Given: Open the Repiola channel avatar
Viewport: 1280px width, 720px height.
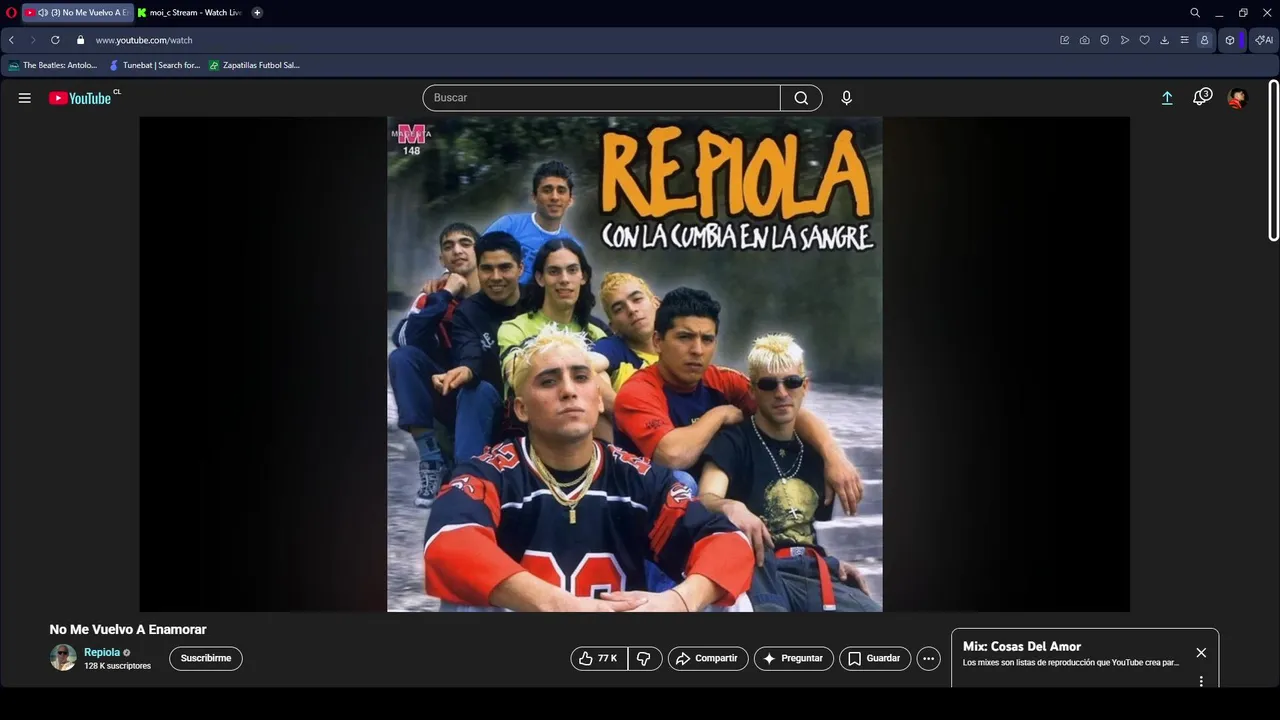Looking at the screenshot, I should point(63,657).
